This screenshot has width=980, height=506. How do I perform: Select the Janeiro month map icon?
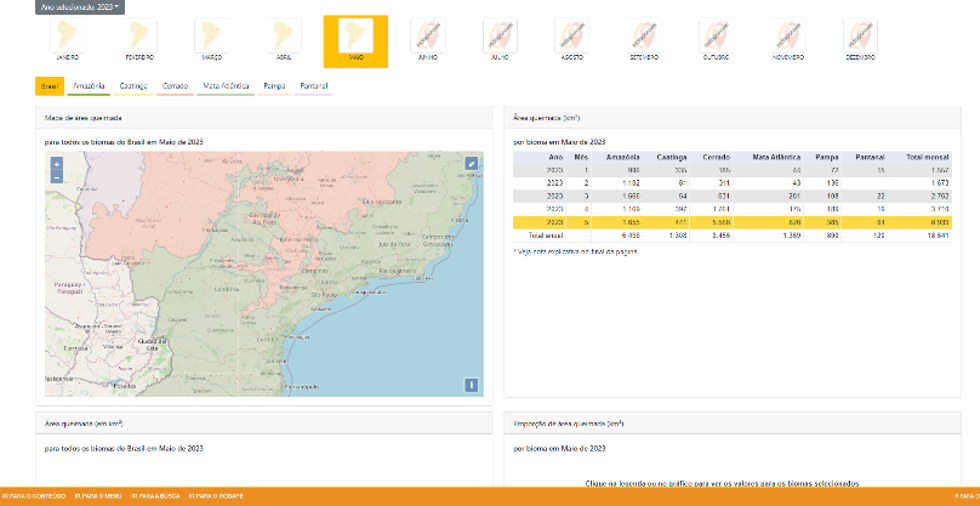point(67,36)
